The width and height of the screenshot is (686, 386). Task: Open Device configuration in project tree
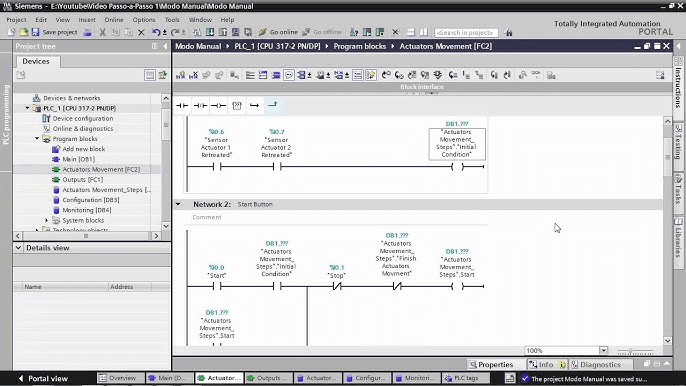tap(83, 119)
